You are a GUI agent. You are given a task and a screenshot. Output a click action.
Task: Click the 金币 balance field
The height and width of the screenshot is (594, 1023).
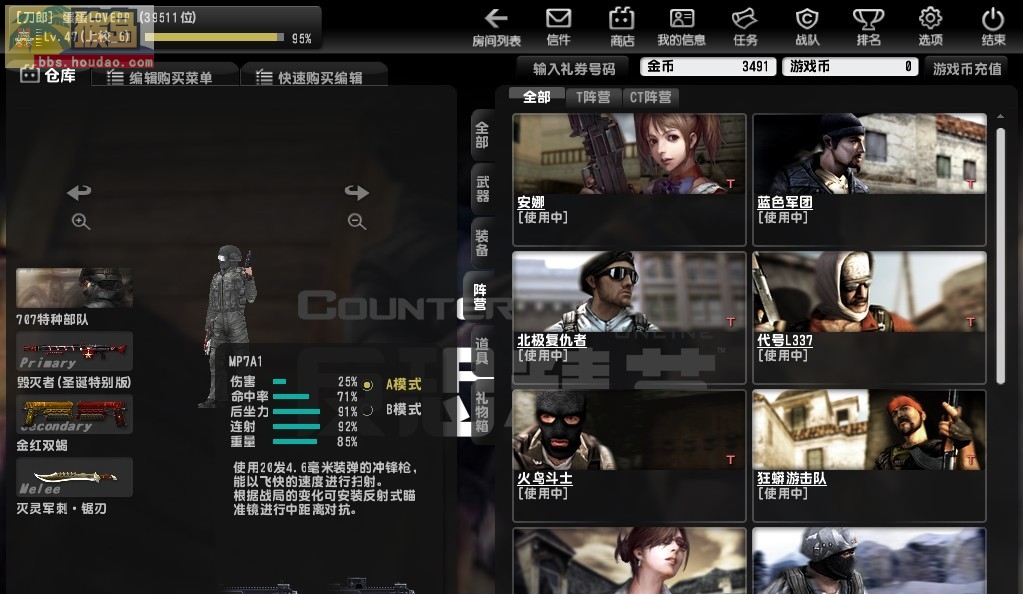(x=709, y=67)
